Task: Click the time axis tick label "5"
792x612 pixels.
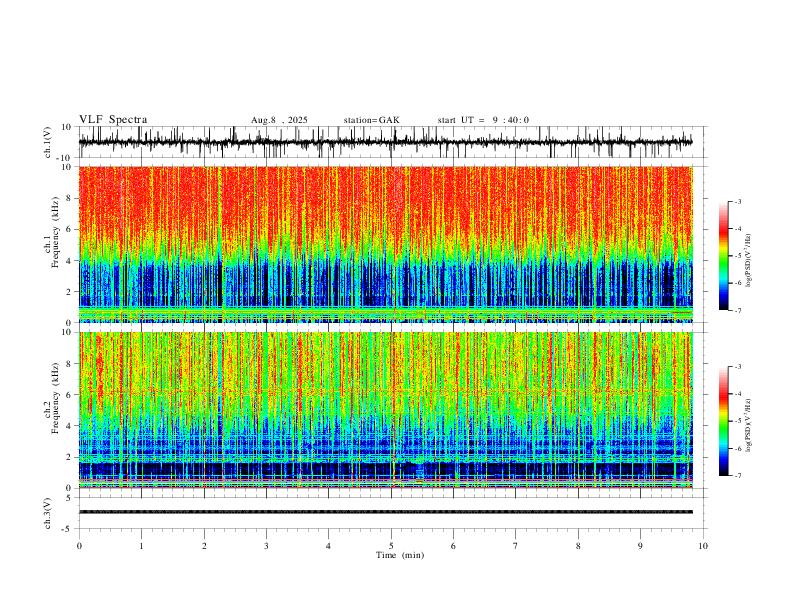Action: (x=391, y=546)
